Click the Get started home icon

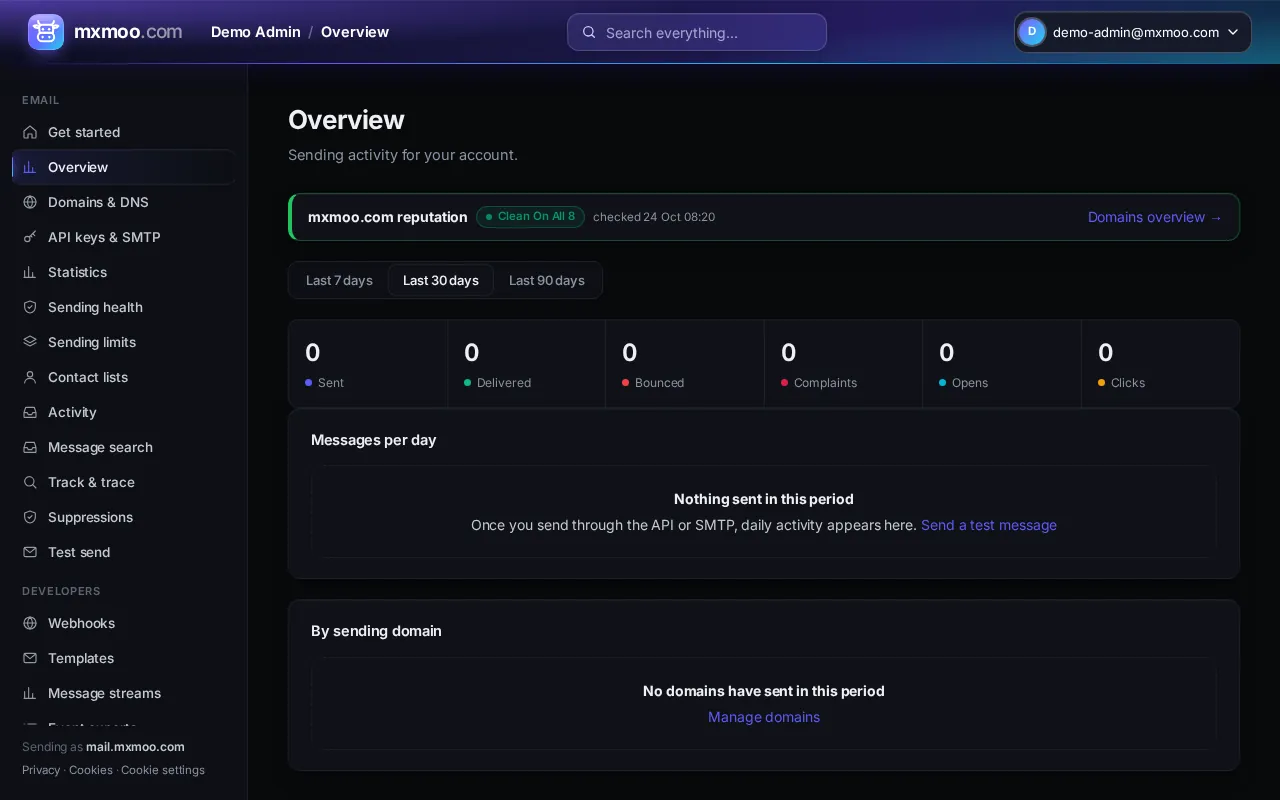(30, 132)
